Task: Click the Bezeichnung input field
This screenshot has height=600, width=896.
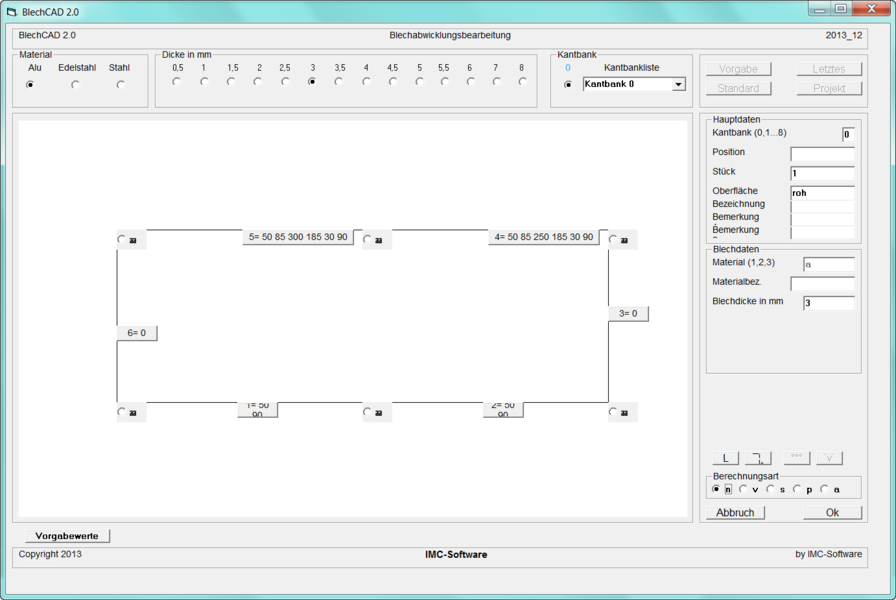Action: 822,206
